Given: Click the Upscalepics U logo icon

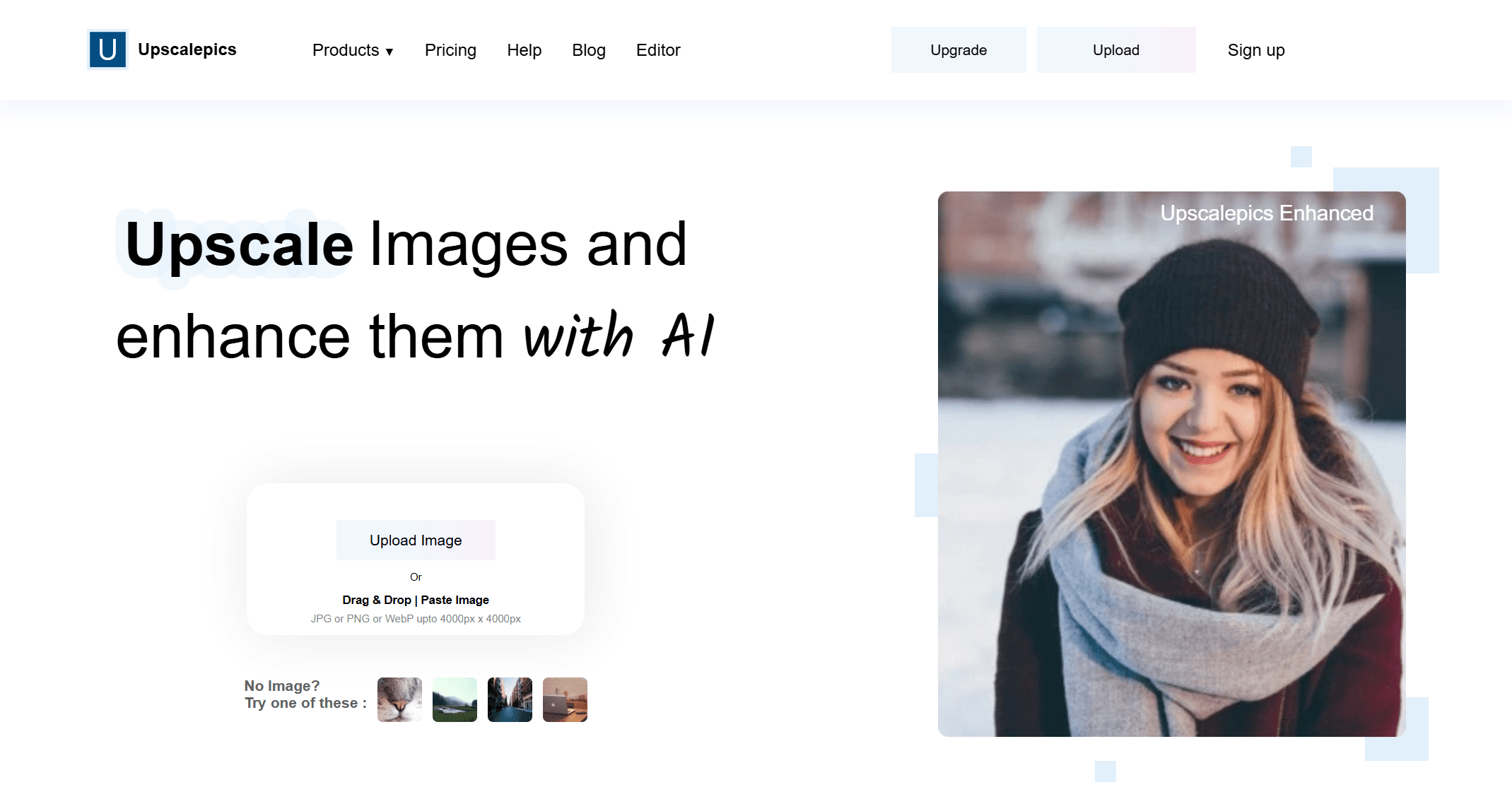Looking at the screenshot, I should pos(107,49).
